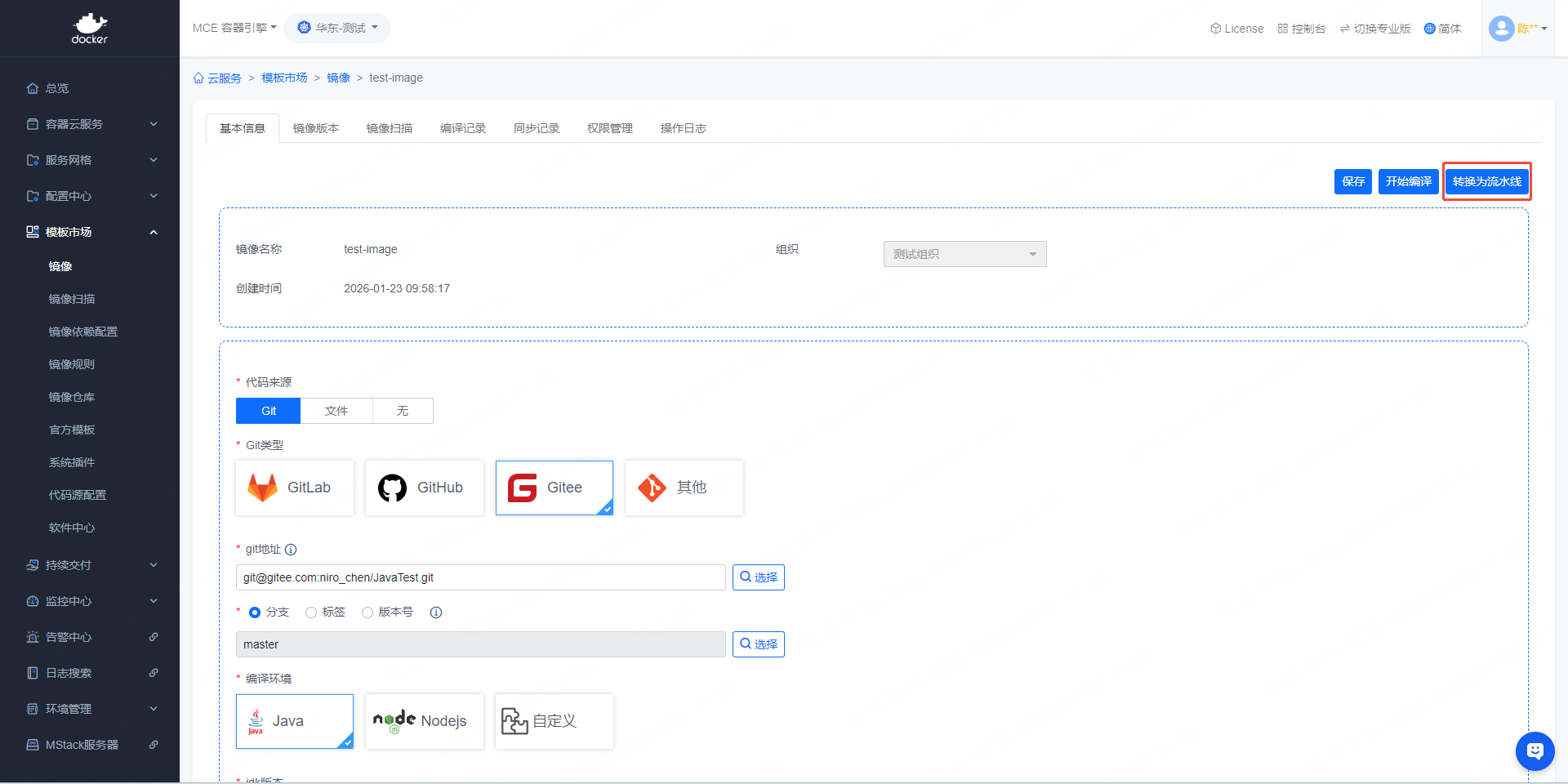Select the 版本号 radio button

[x=367, y=612]
